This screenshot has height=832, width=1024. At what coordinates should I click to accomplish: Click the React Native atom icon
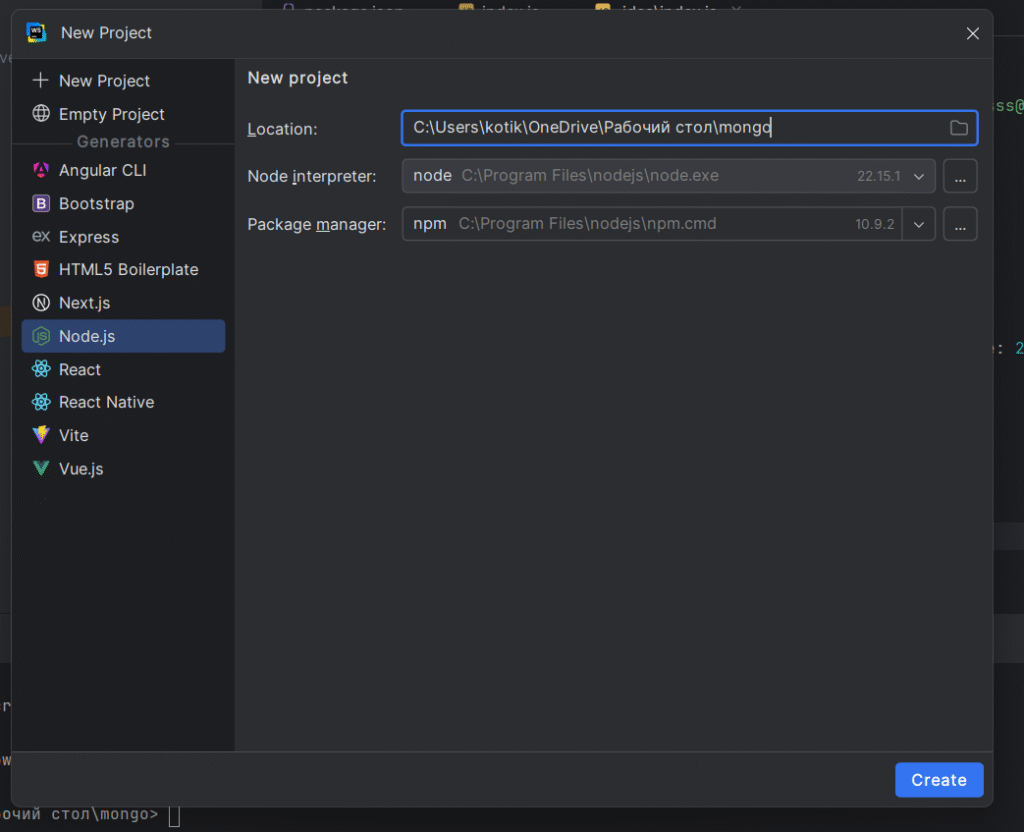(x=41, y=402)
